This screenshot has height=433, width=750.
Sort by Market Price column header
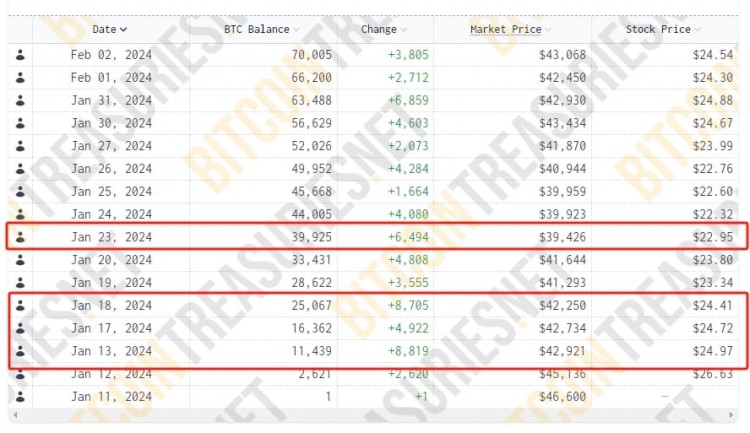pos(510,29)
